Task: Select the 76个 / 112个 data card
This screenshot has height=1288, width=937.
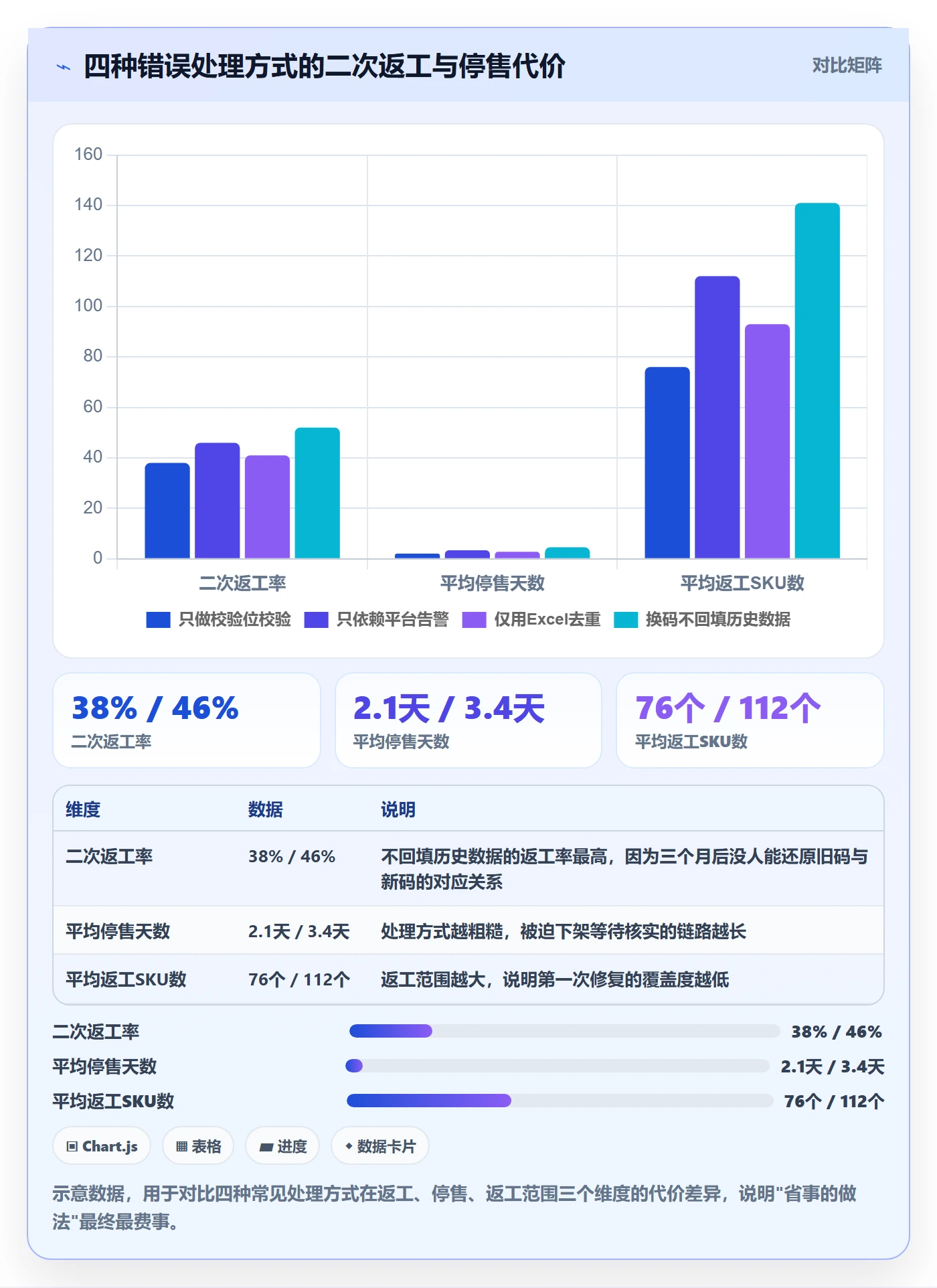Action: tap(750, 720)
